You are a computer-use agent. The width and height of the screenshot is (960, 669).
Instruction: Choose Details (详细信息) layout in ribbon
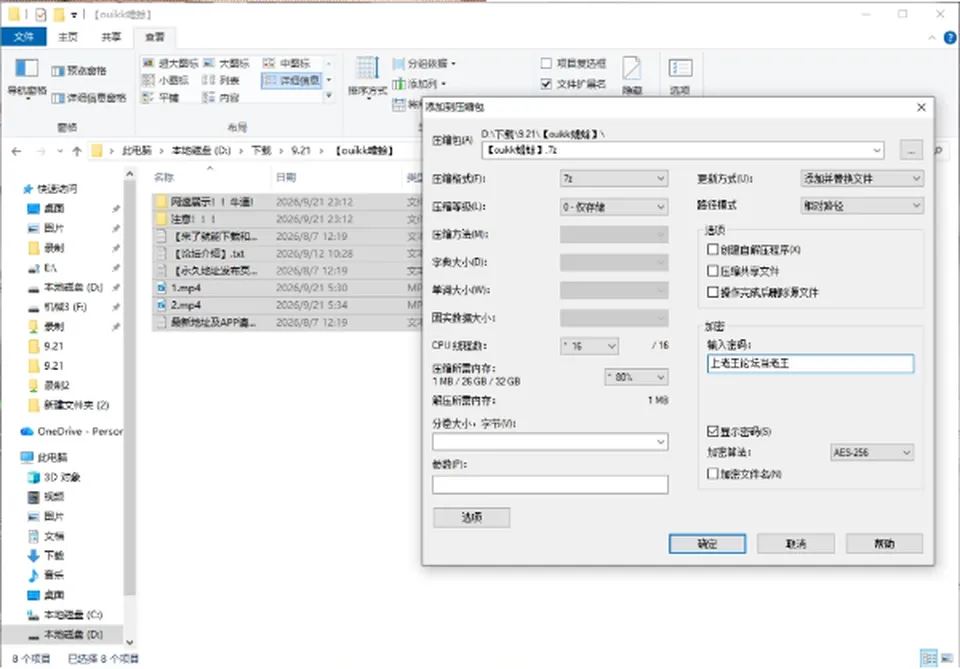[x=291, y=80]
